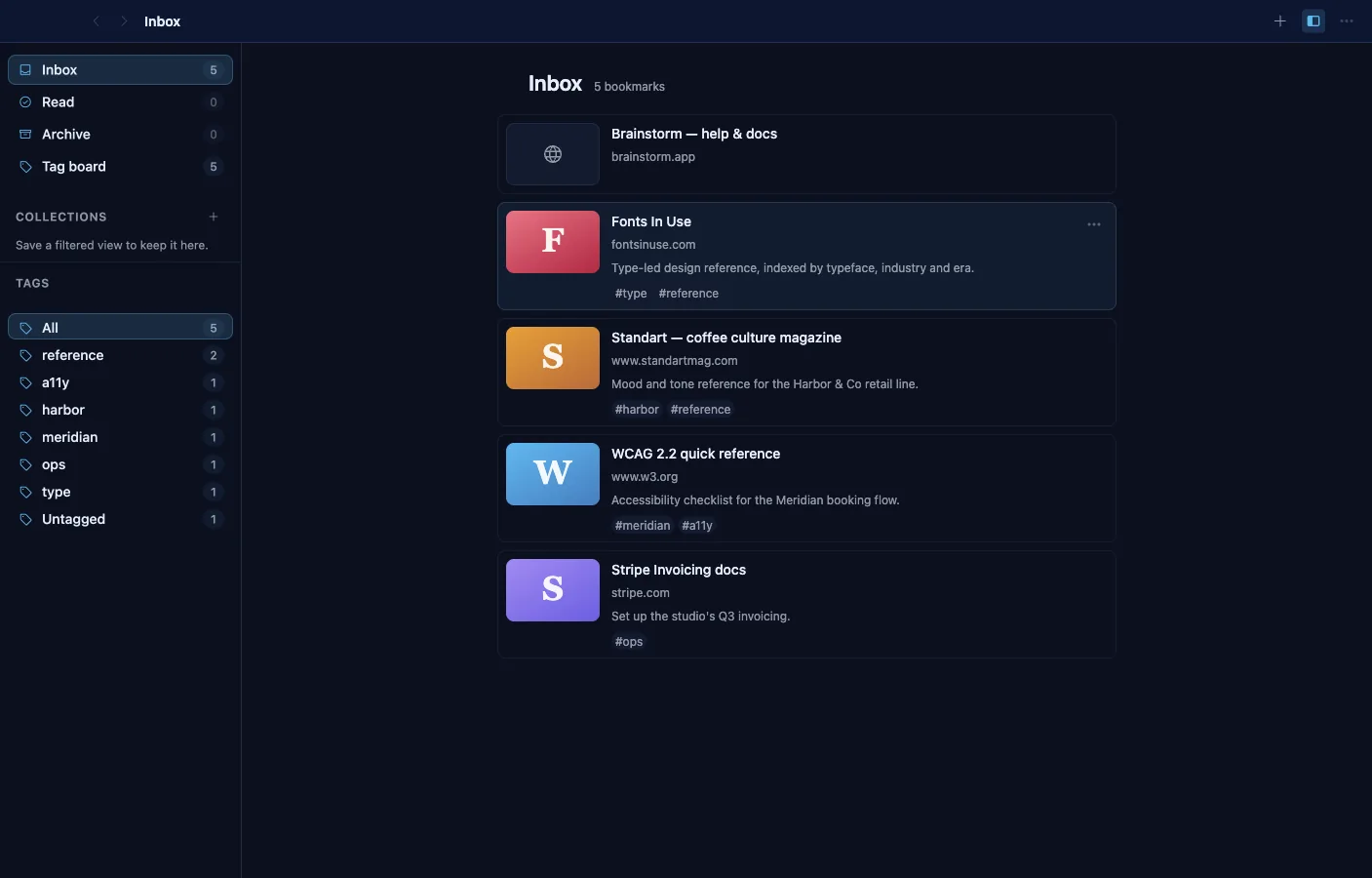The image size is (1372, 878).
Task: Filter by the a11y tag
Action: point(120,382)
